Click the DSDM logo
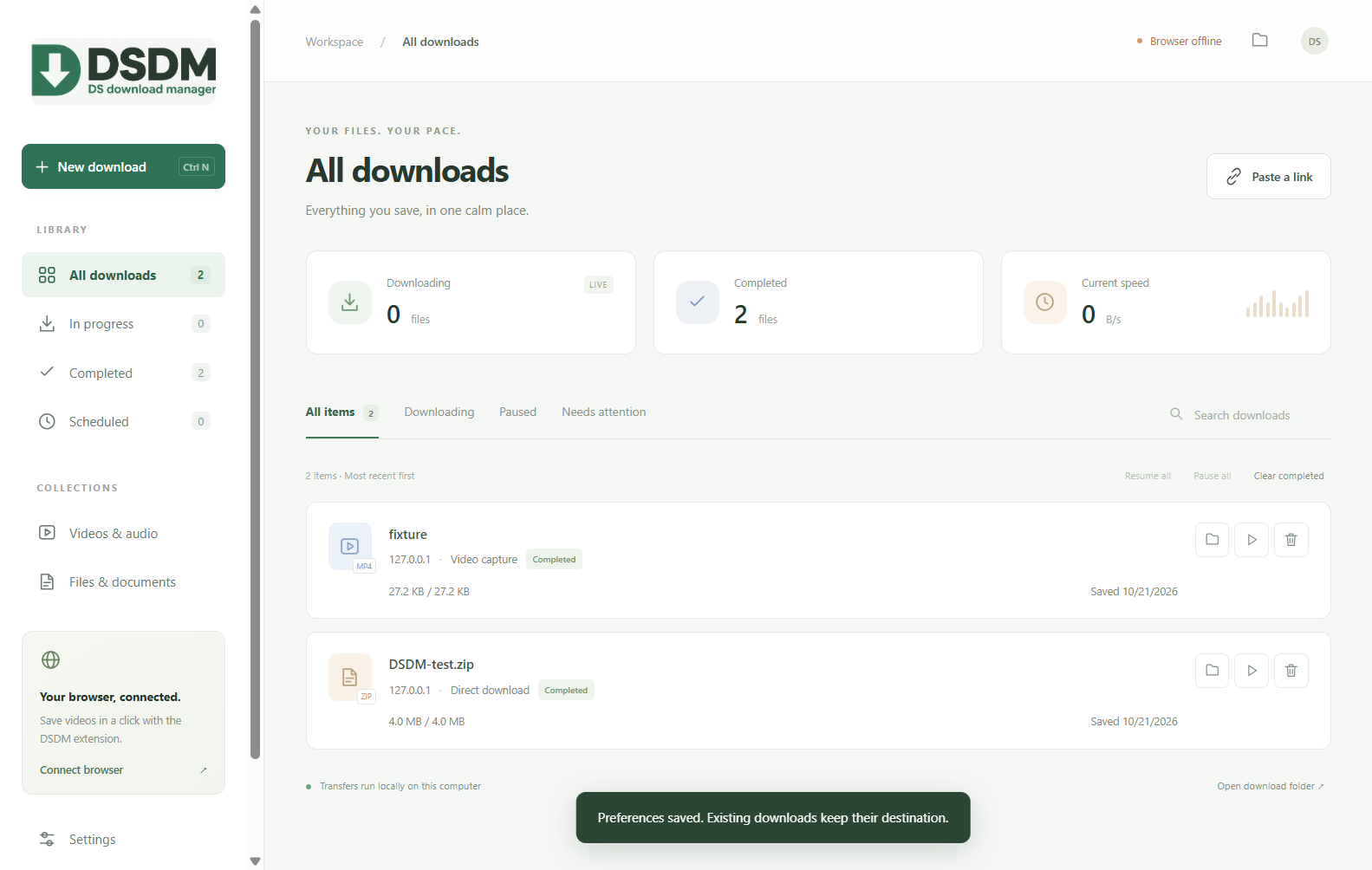This screenshot has width=1372, height=870. click(124, 71)
